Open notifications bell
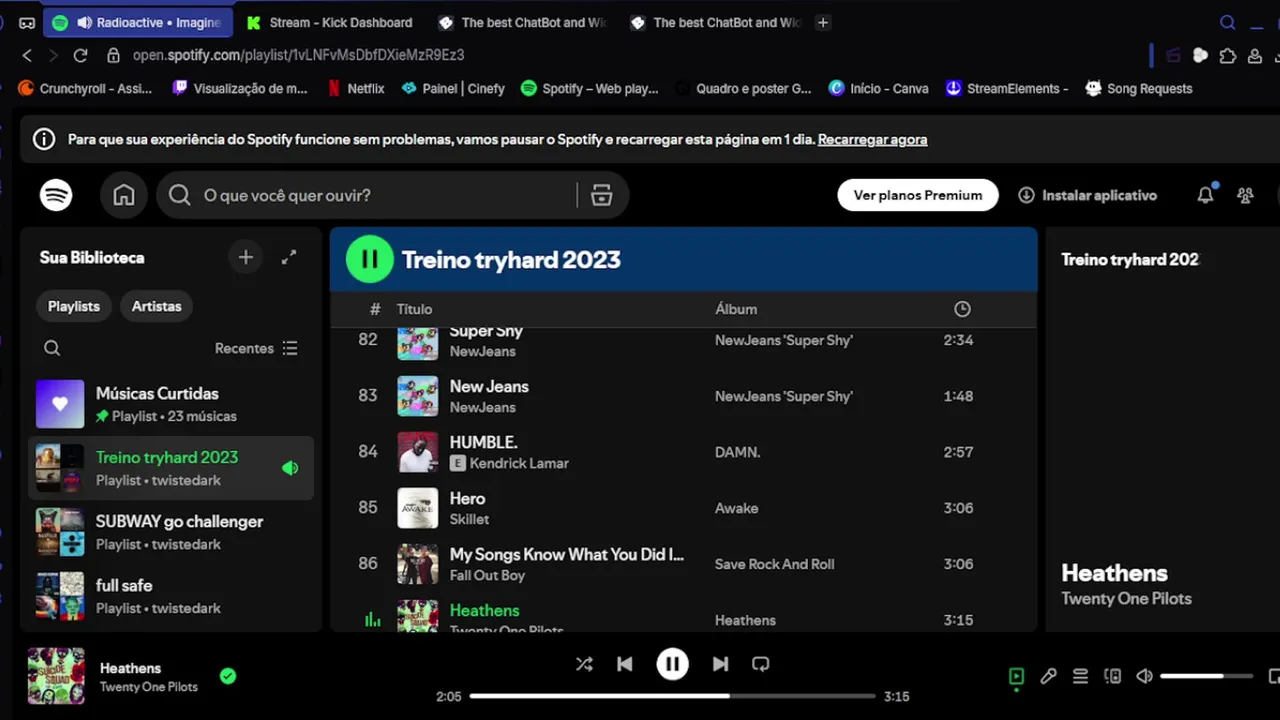This screenshot has width=1280, height=720. (x=1205, y=195)
